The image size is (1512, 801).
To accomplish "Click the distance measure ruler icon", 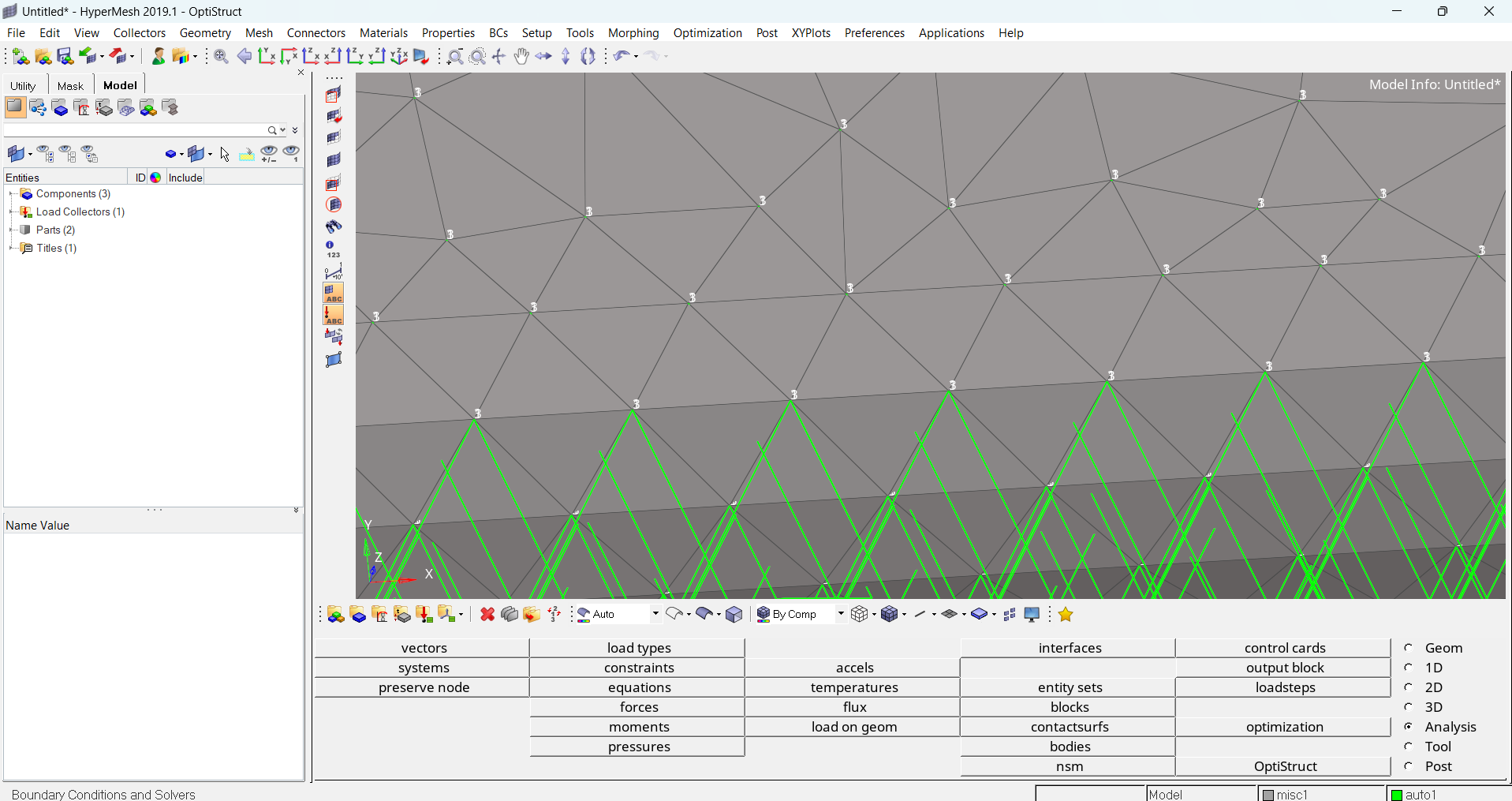I will [x=334, y=272].
